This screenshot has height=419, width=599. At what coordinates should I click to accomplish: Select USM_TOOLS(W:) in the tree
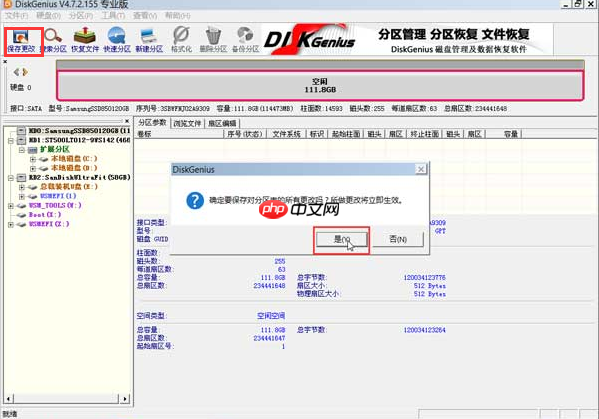click(55, 205)
